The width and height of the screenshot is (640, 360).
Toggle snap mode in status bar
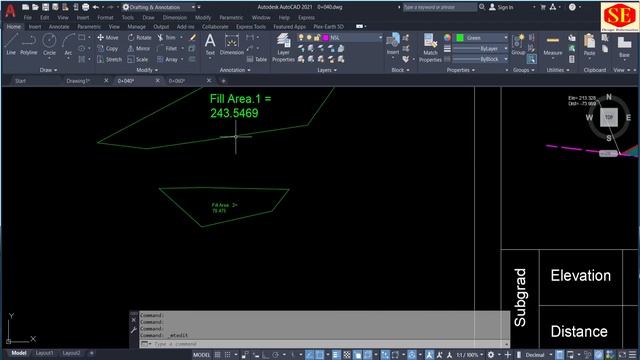tap(228, 355)
